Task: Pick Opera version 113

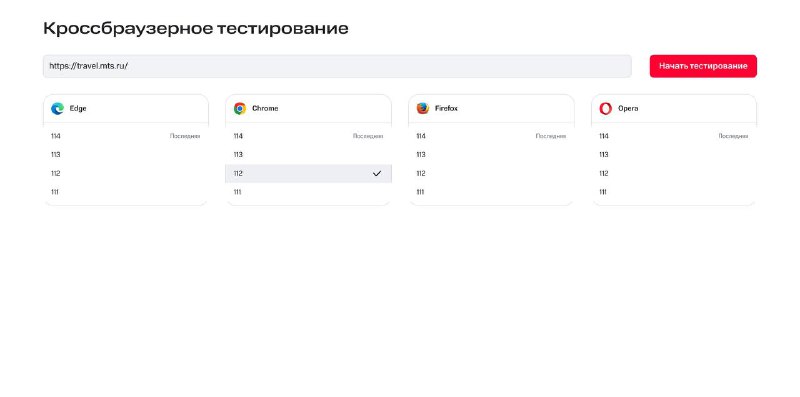Action: tap(674, 155)
